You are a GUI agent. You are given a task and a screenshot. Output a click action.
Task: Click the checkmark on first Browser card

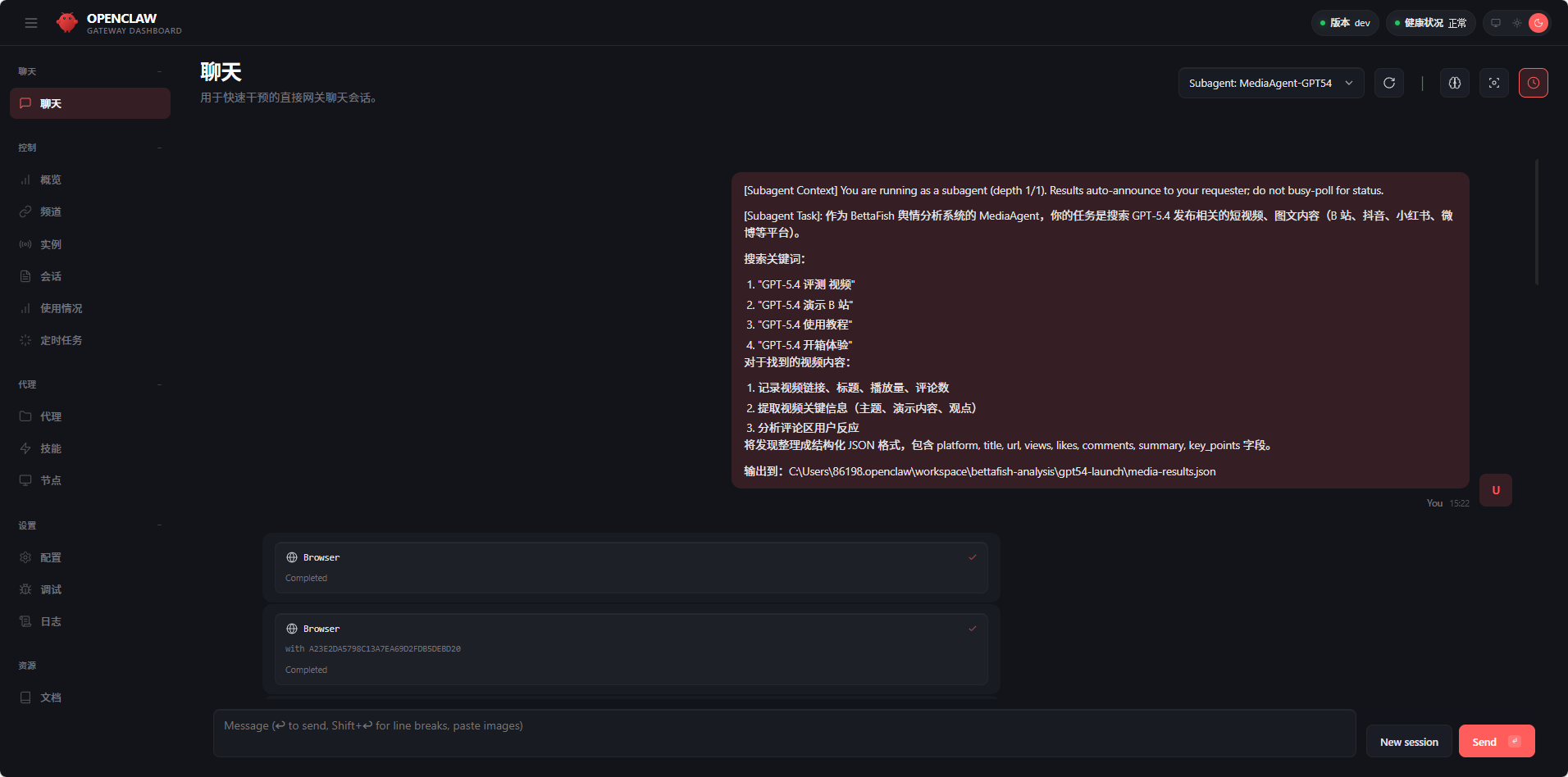(973, 557)
